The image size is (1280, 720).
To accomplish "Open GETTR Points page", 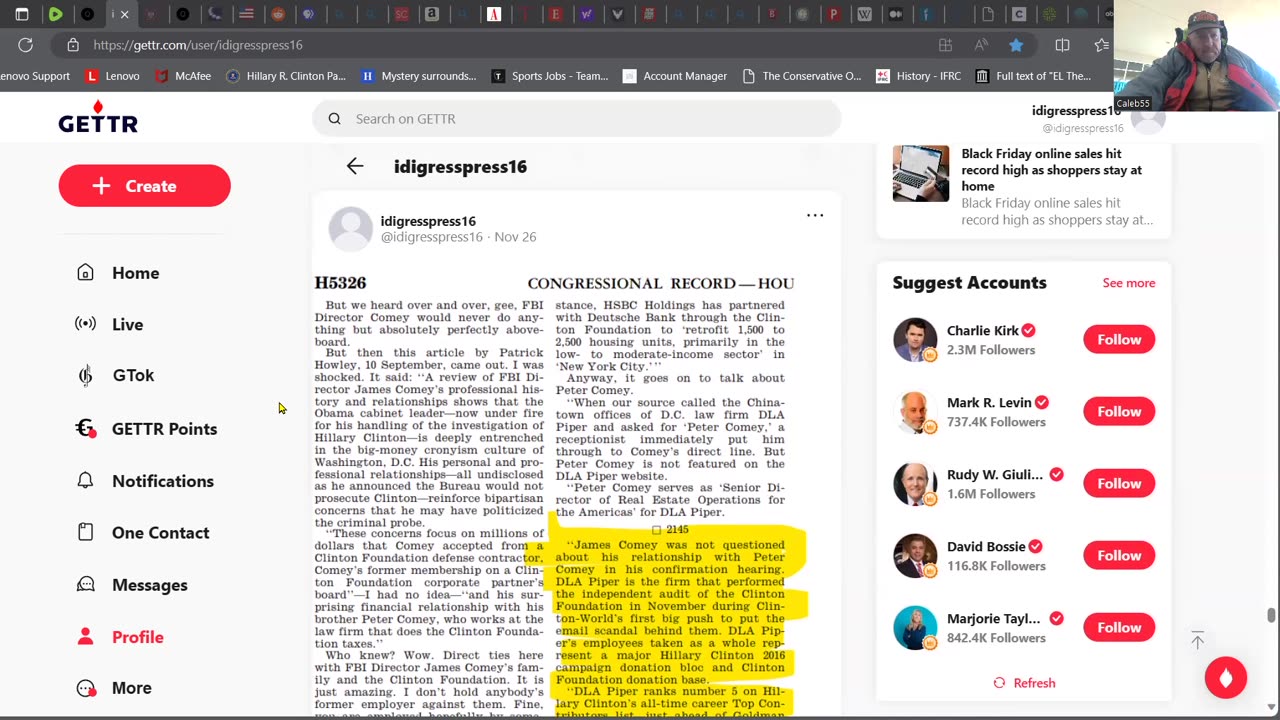I will pos(147,428).
